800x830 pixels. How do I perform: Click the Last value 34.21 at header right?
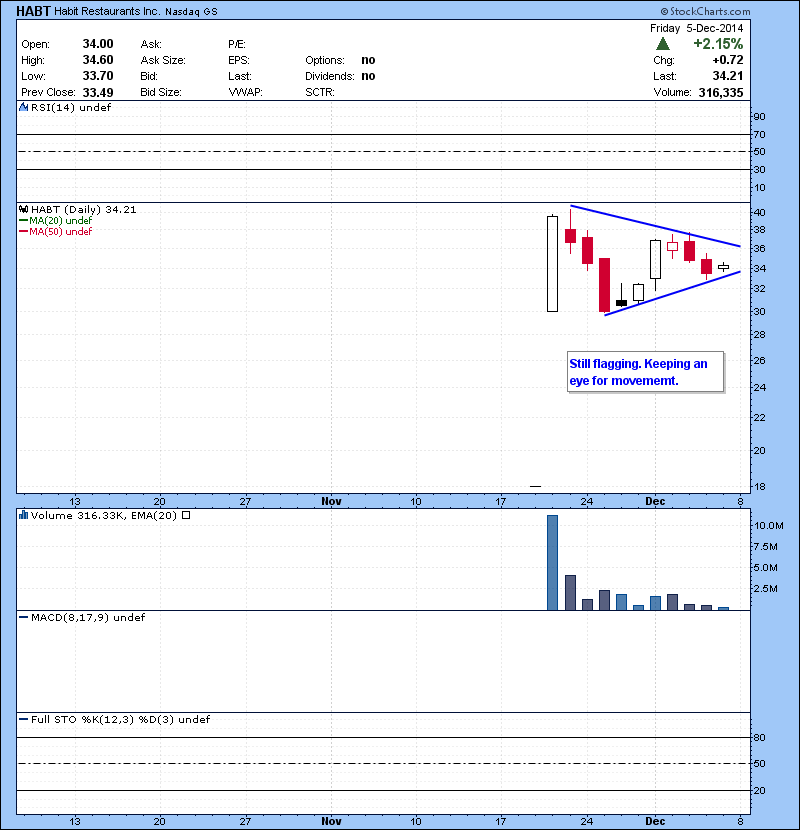728,76
